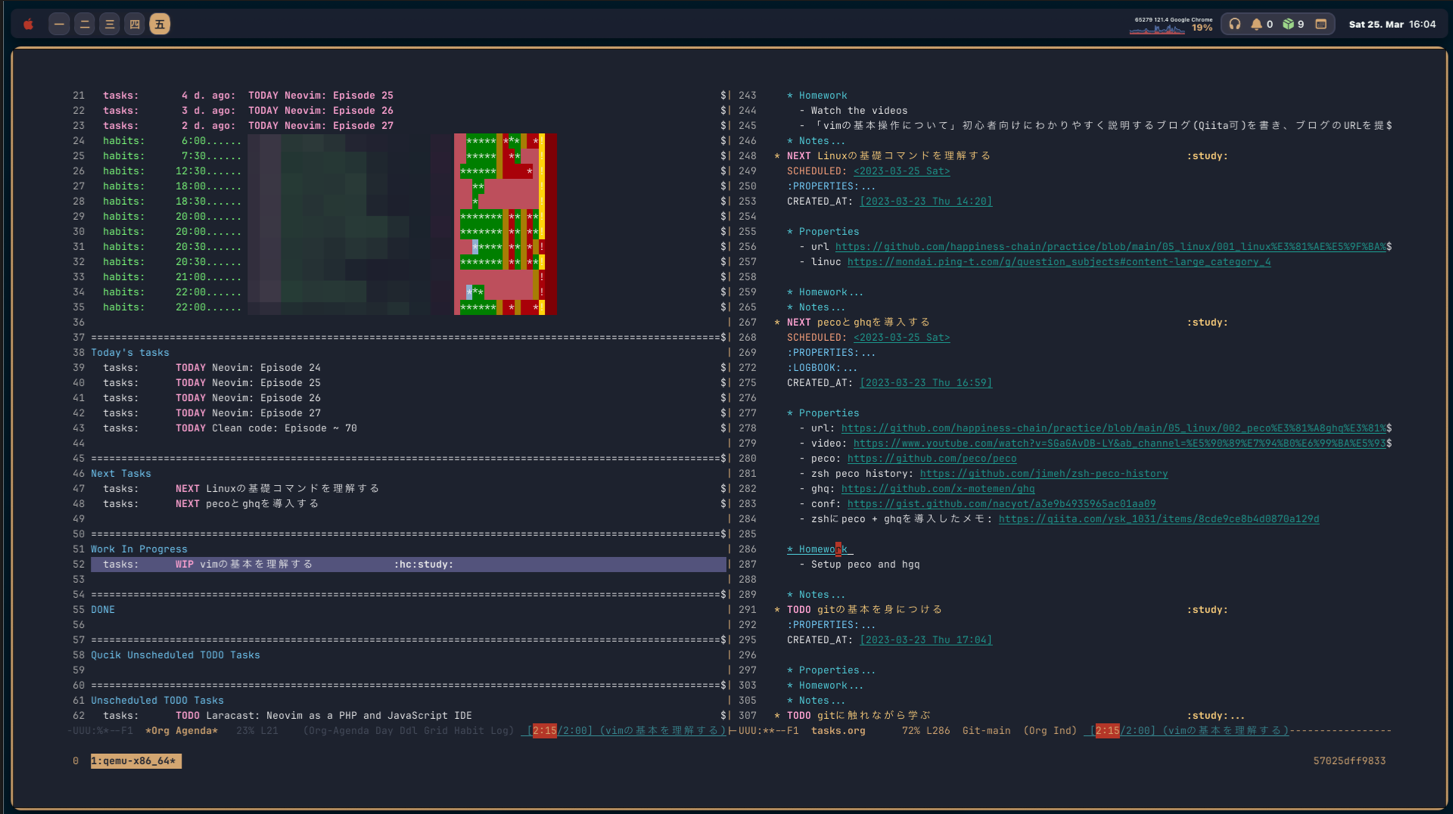This screenshot has width=1453, height=814.
Task: Open the qiita.com memo link
Action: pyautogui.click(x=1158, y=519)
